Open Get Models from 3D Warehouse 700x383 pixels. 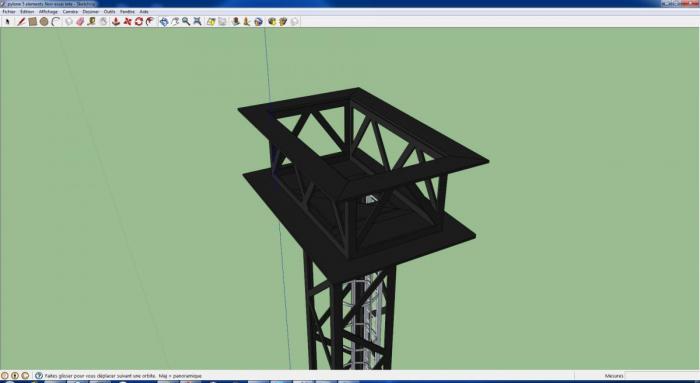click(272, 21)
